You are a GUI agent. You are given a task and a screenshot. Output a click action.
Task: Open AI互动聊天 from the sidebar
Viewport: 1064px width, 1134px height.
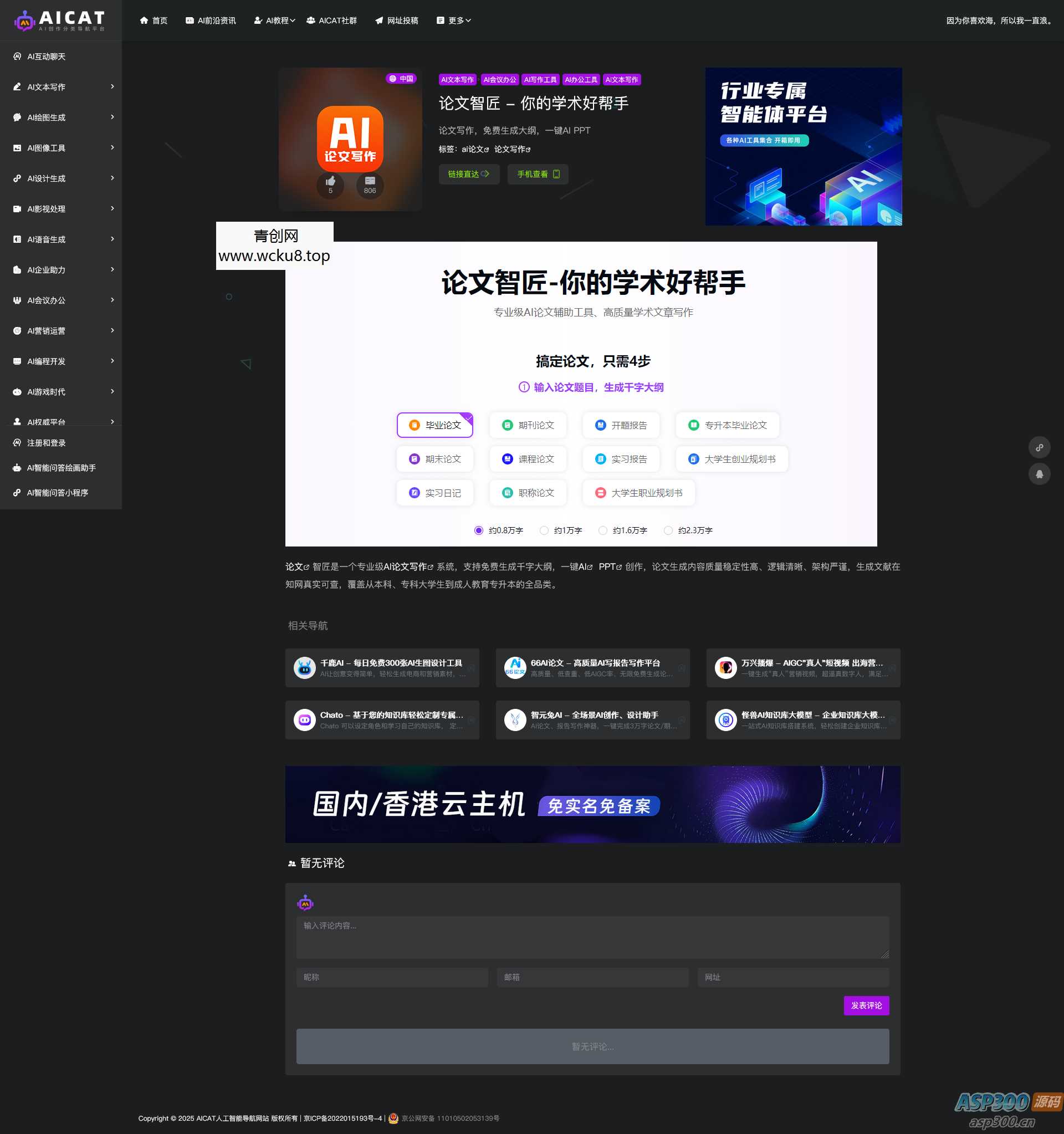coord(47,57)
